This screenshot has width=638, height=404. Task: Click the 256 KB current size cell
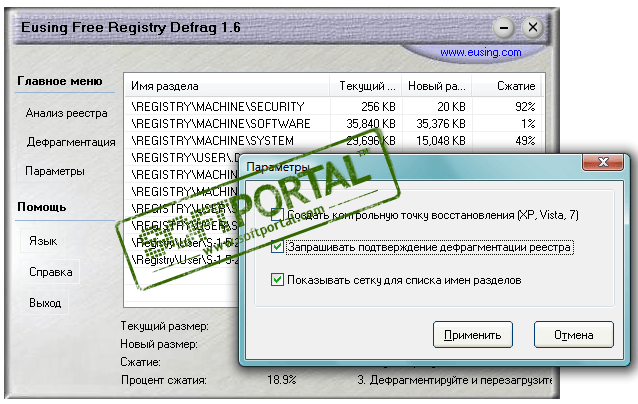tap(378, 107)
